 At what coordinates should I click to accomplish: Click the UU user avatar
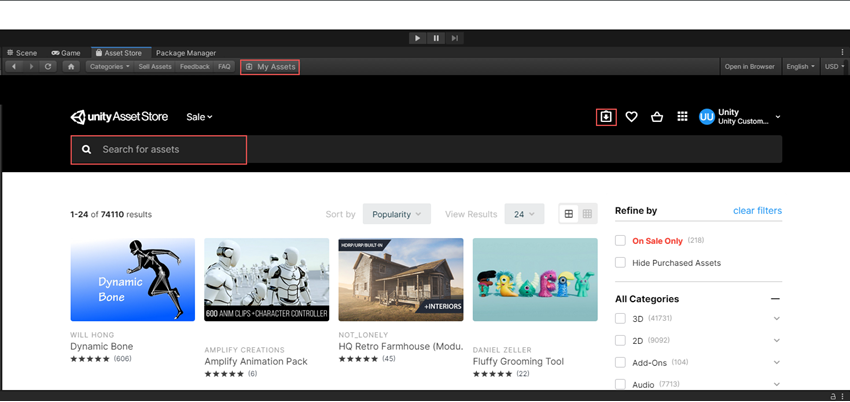(707, 116)
